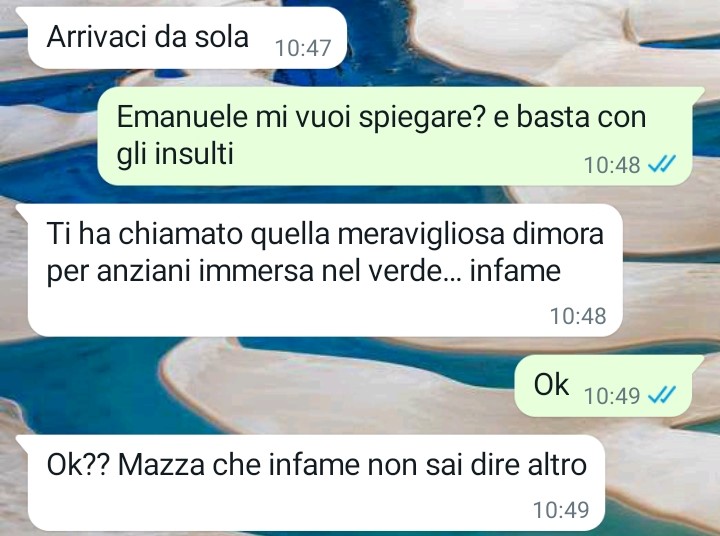720x536 pixels.
Task: Tap the blue double-check on the Ok message
Action: coord(662,395)
